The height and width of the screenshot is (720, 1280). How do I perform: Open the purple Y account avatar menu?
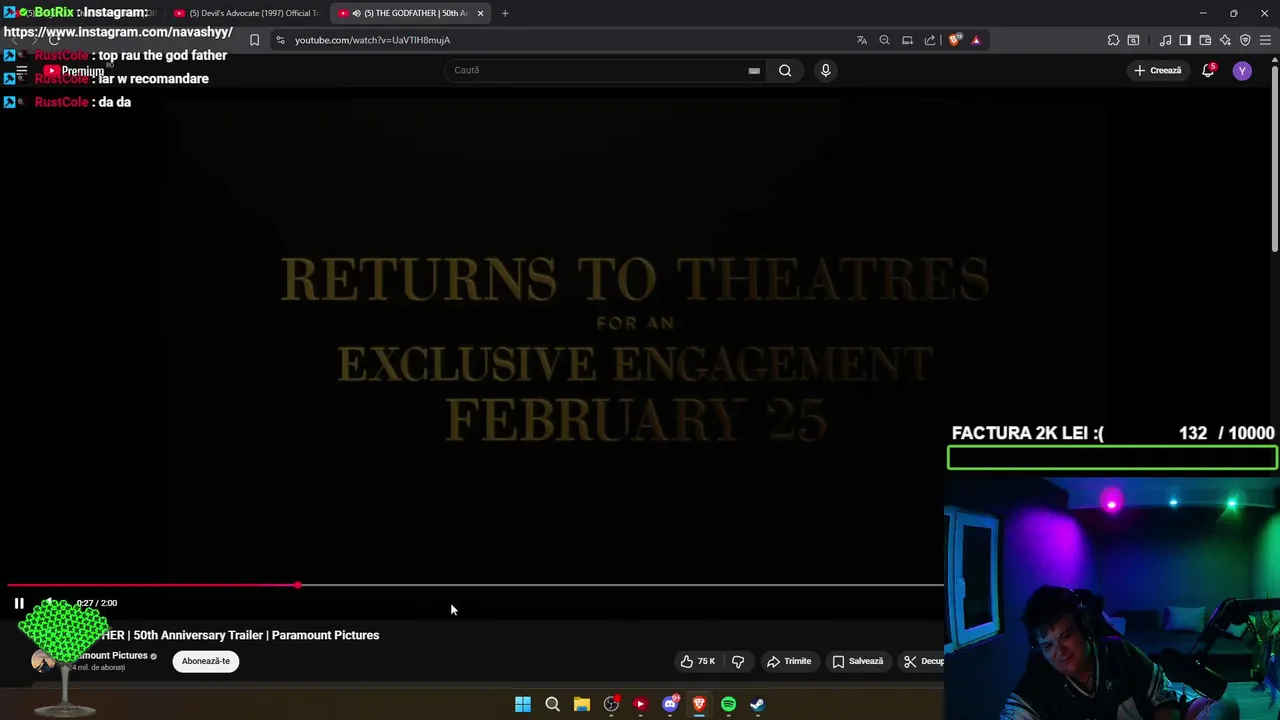[x=1242, y=71]
